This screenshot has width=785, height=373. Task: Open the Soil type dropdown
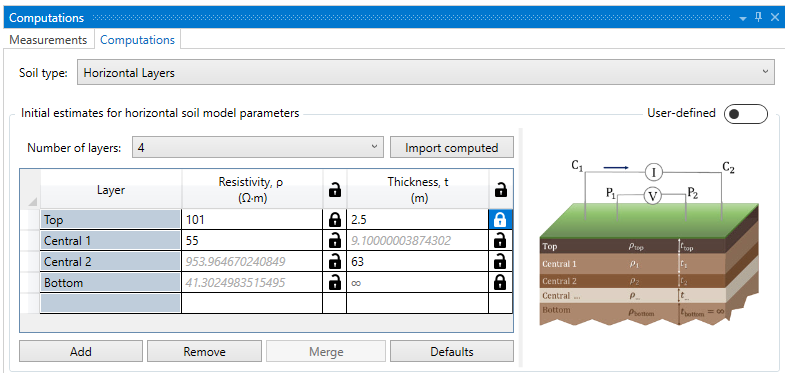pos(425,73)
